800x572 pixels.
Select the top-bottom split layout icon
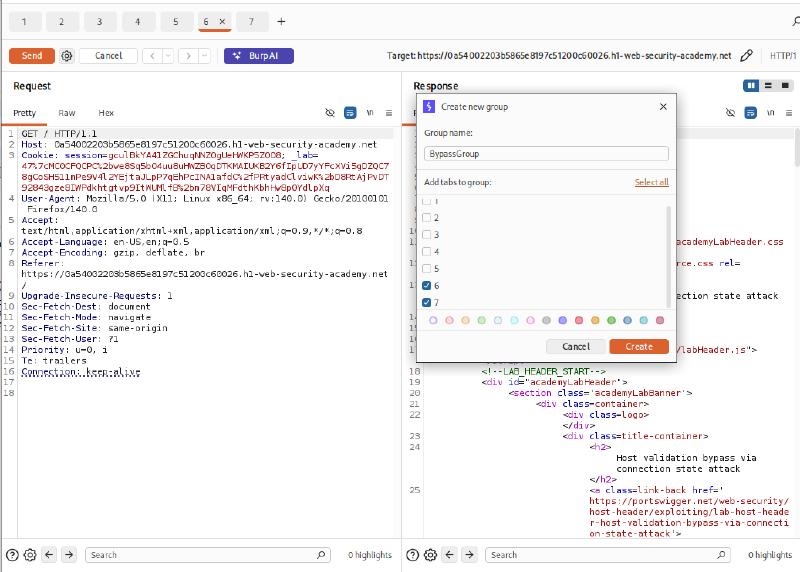(x=768, y=85)
